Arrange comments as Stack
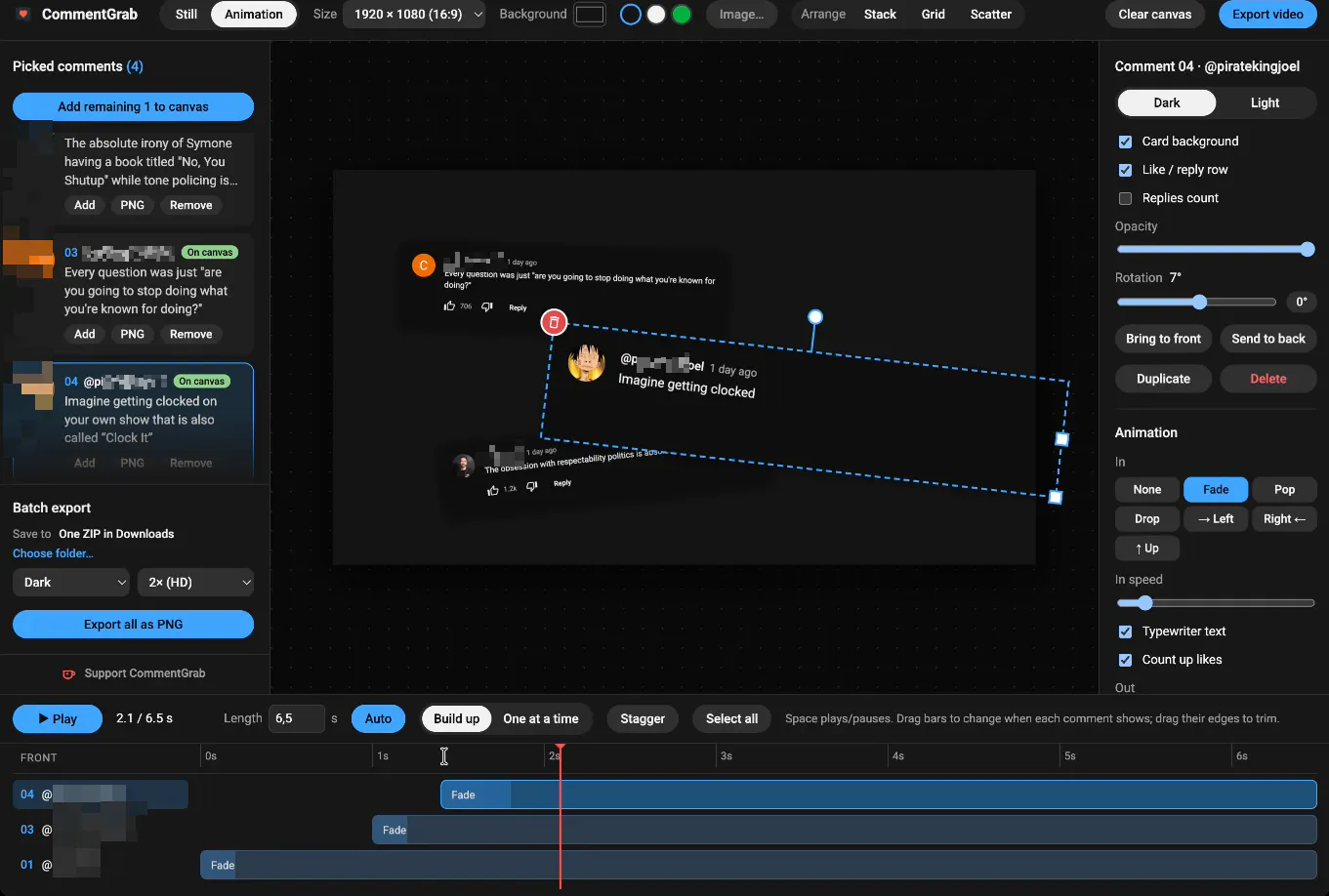This screenshot has width=1329, height=896. [880, 15]
